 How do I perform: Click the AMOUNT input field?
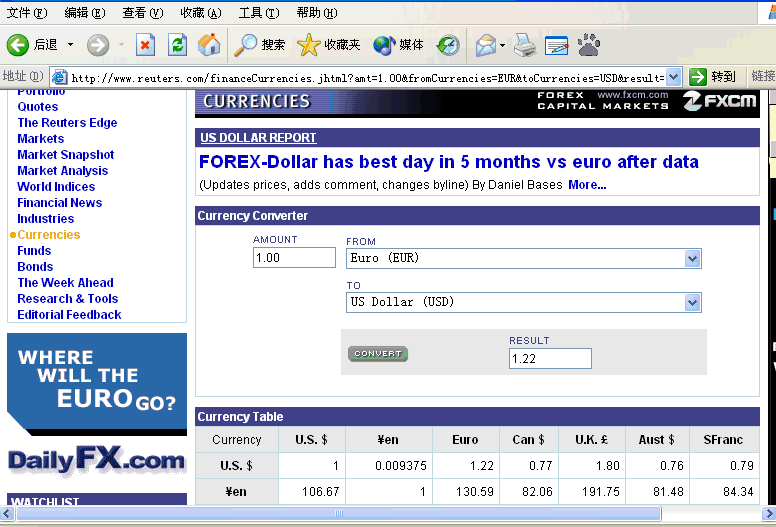(294, 258)
